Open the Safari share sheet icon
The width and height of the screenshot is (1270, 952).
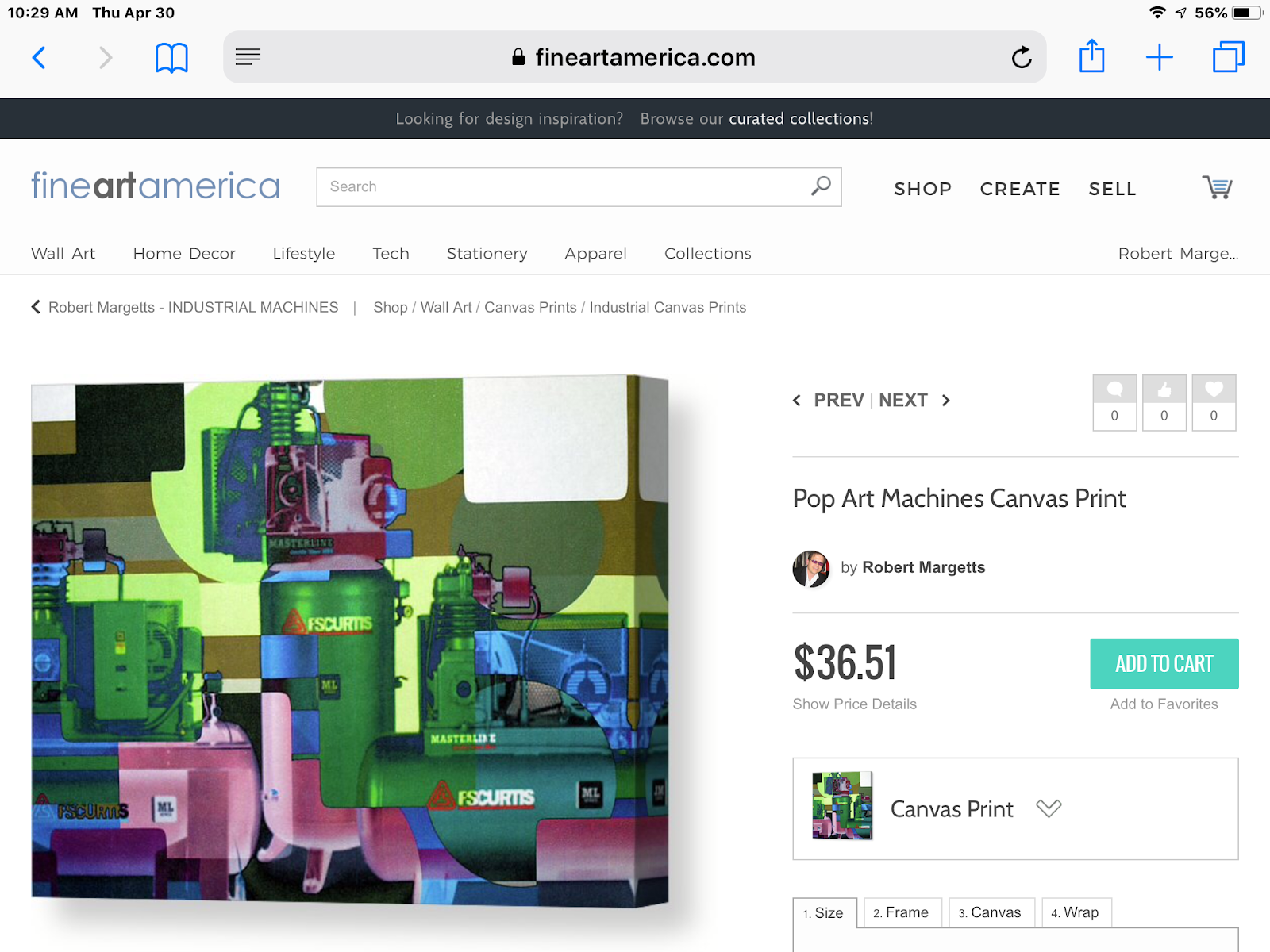[1092, 56]
